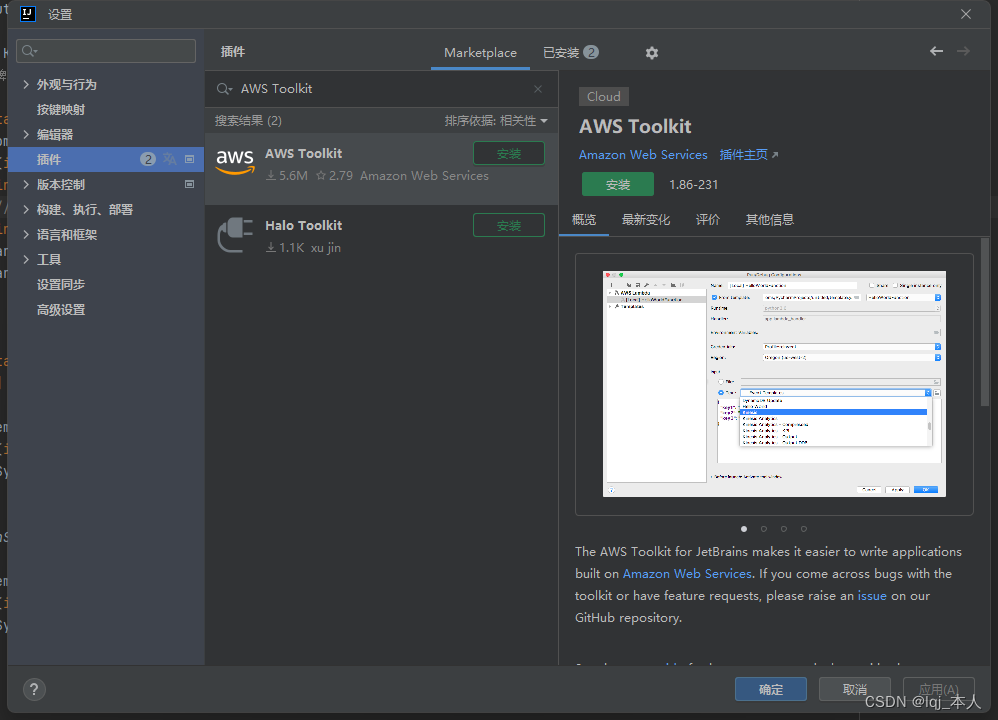The width and height of the screenshot is (998, 720).
Task: Open the help question mark button
Action: coord(34,689)
